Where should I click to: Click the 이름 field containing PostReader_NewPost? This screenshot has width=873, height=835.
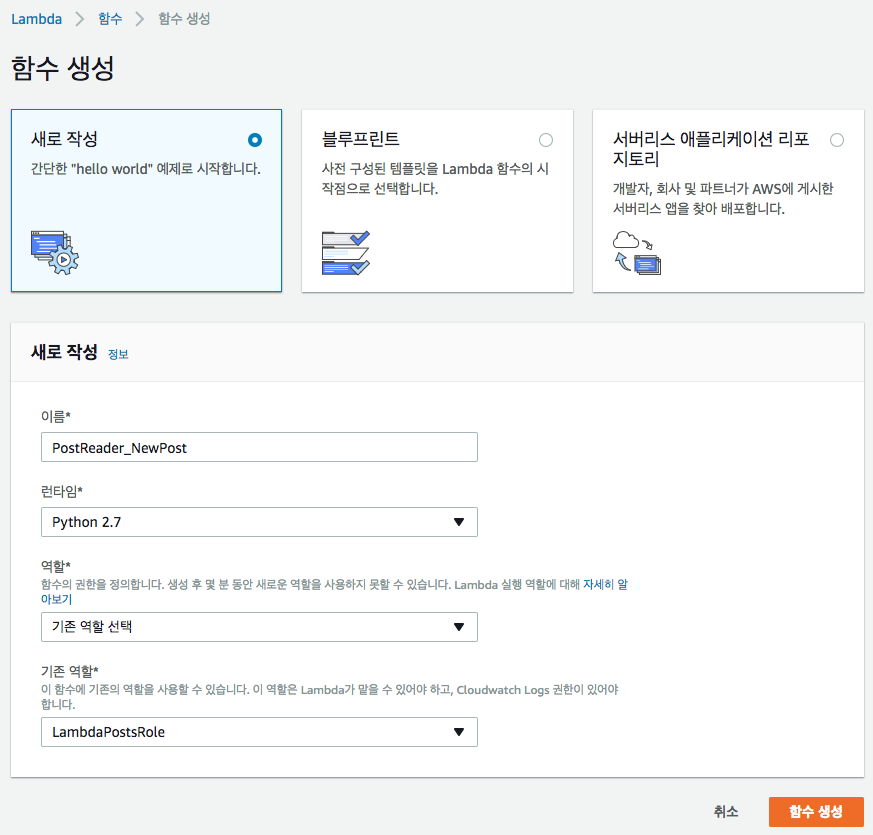click(x=259, y=447)
